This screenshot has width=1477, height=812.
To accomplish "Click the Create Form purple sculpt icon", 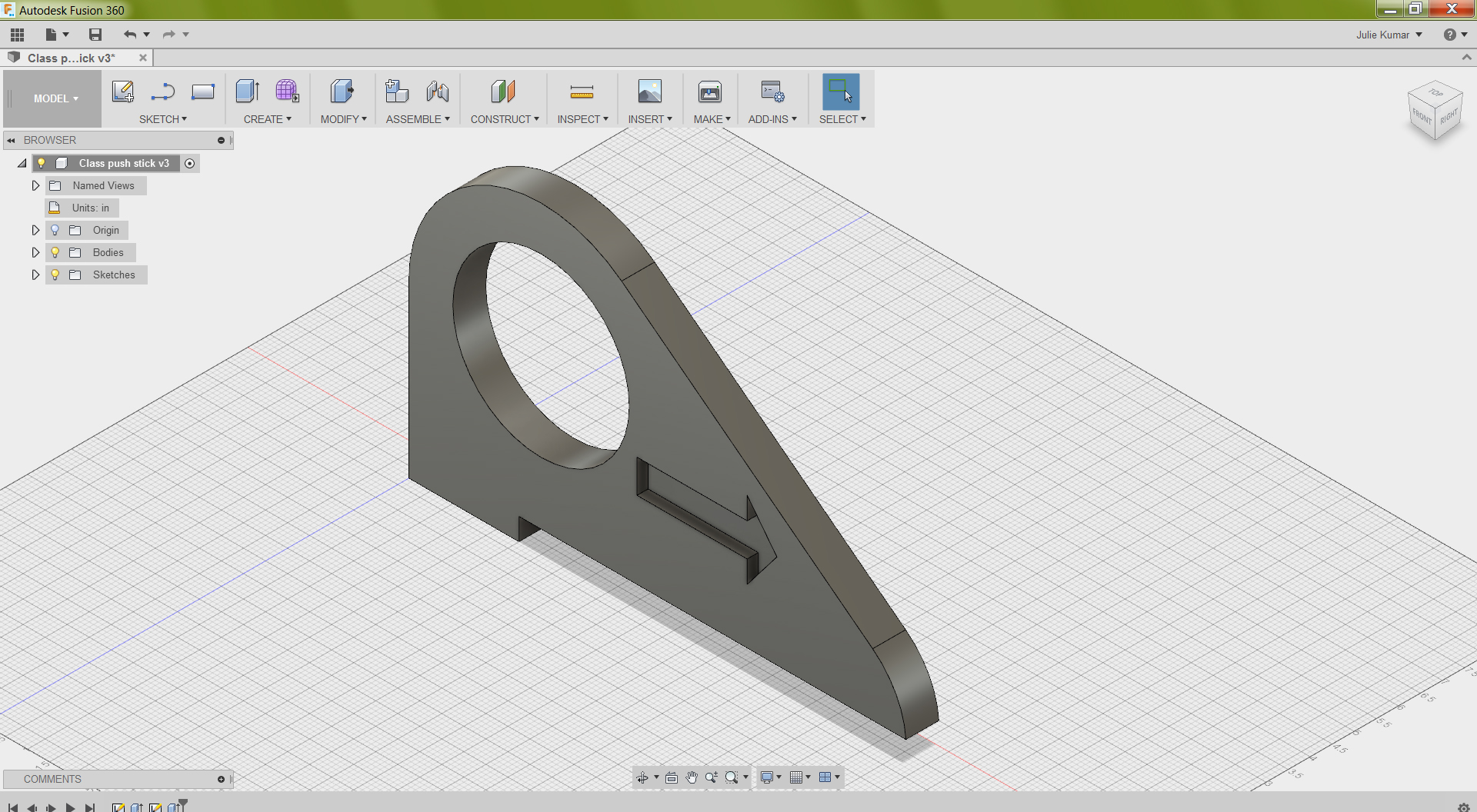I will click(288, 92).
